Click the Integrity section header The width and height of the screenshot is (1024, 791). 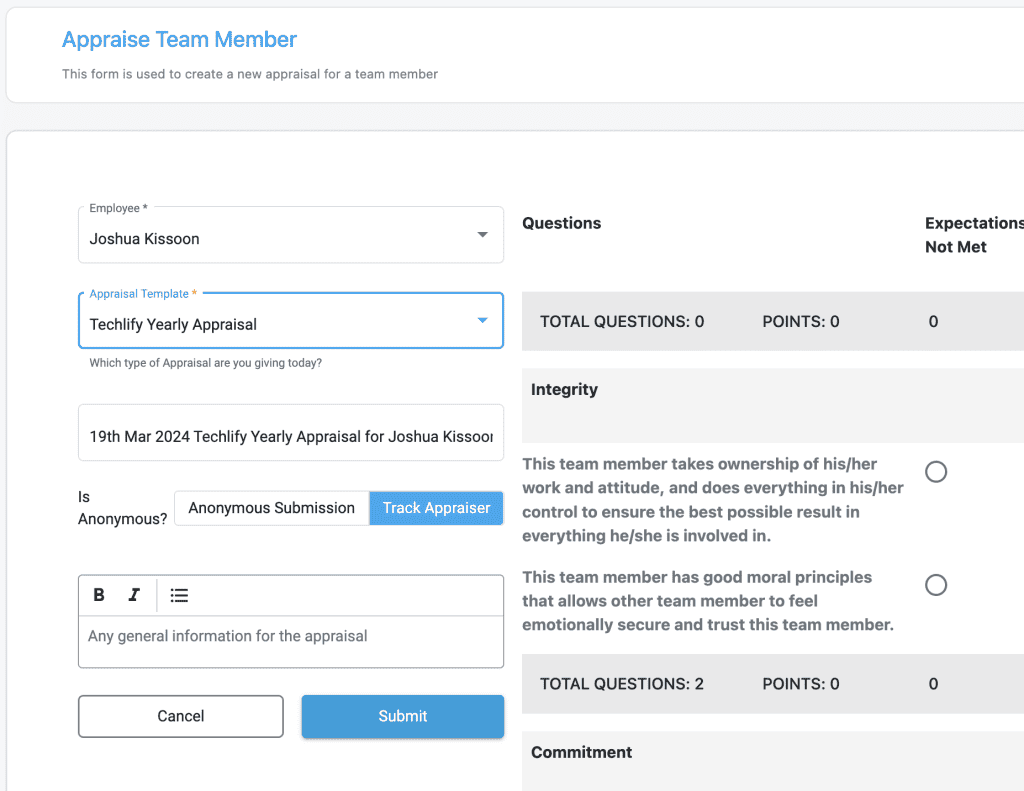click(x=564, y=390)
